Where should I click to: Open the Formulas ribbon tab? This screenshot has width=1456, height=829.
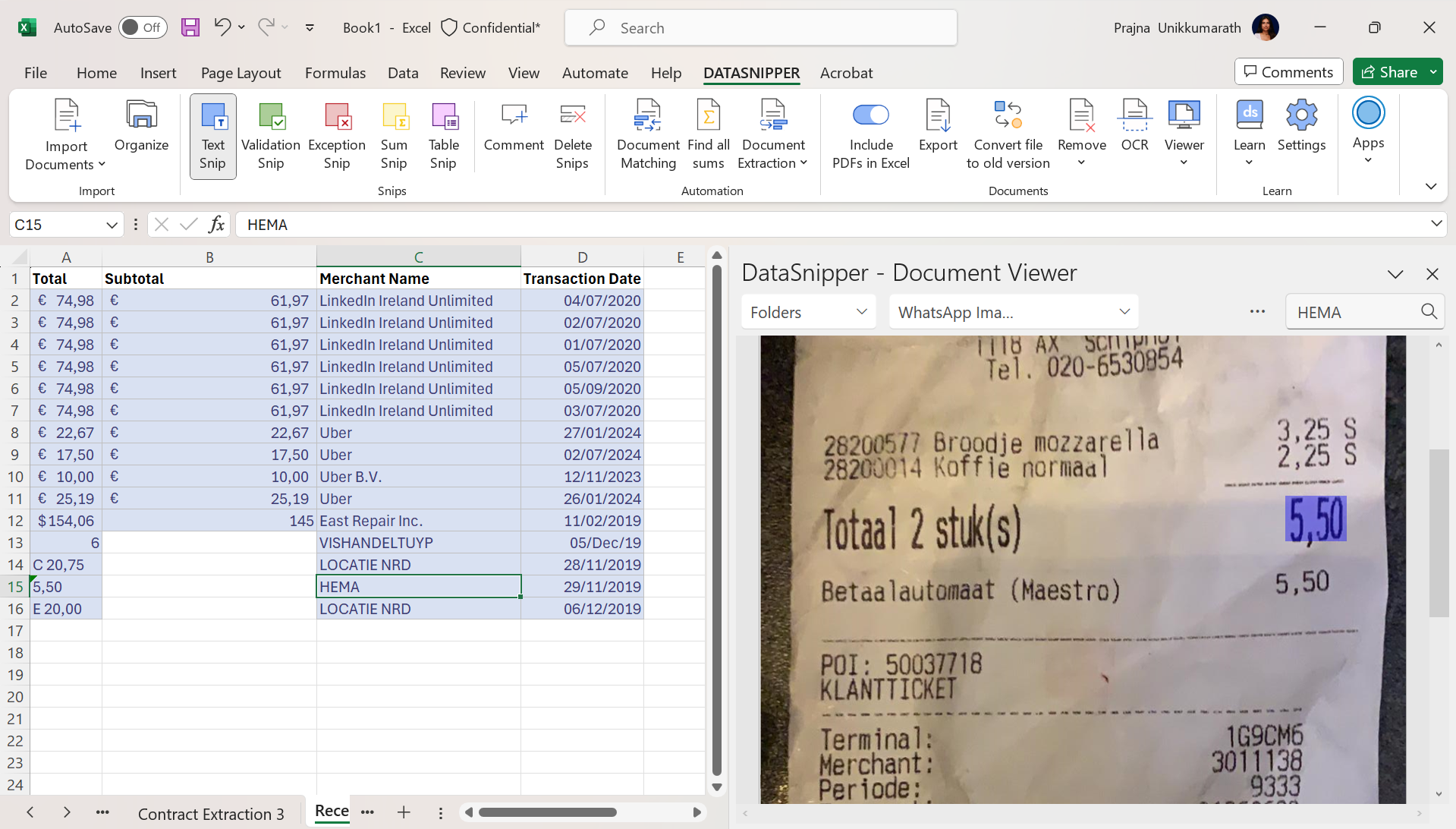pyautogui.click(x=335, y=73)
